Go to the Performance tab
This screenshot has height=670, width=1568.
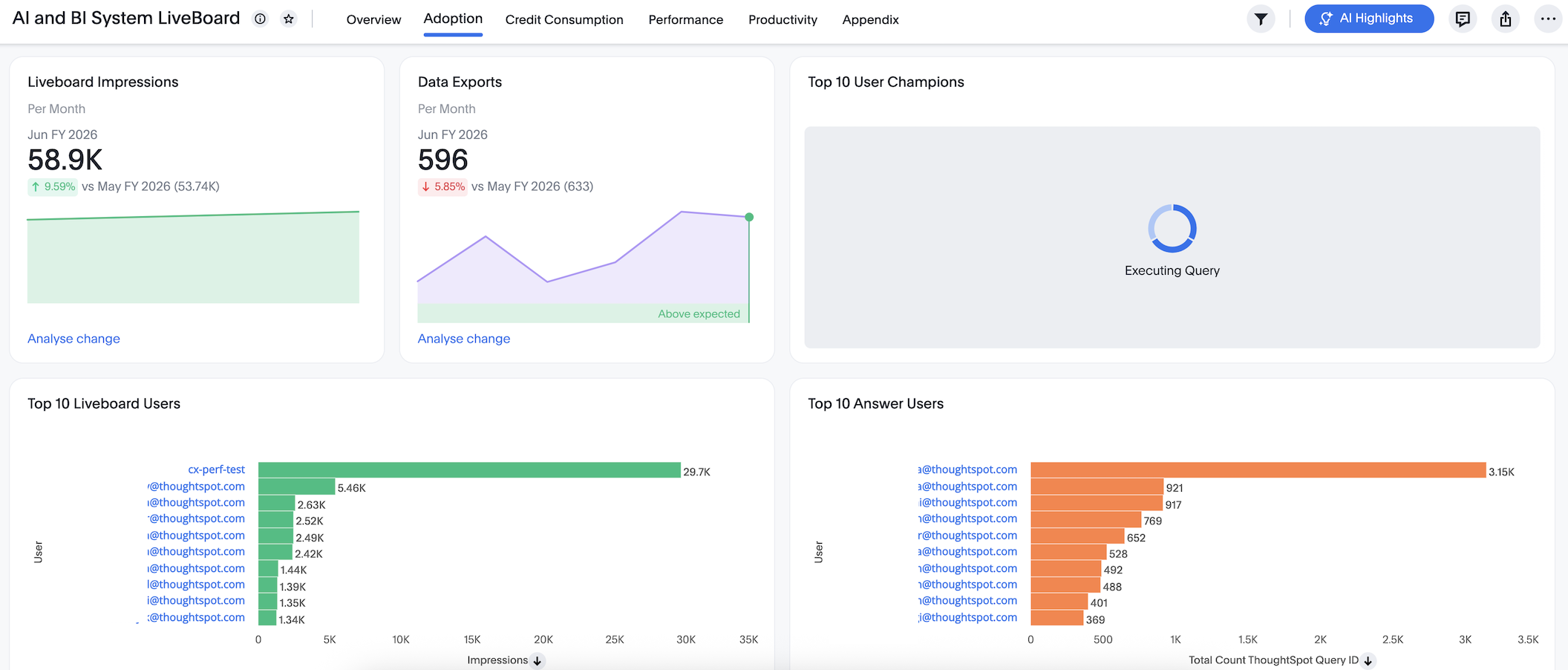pos(685,20)
